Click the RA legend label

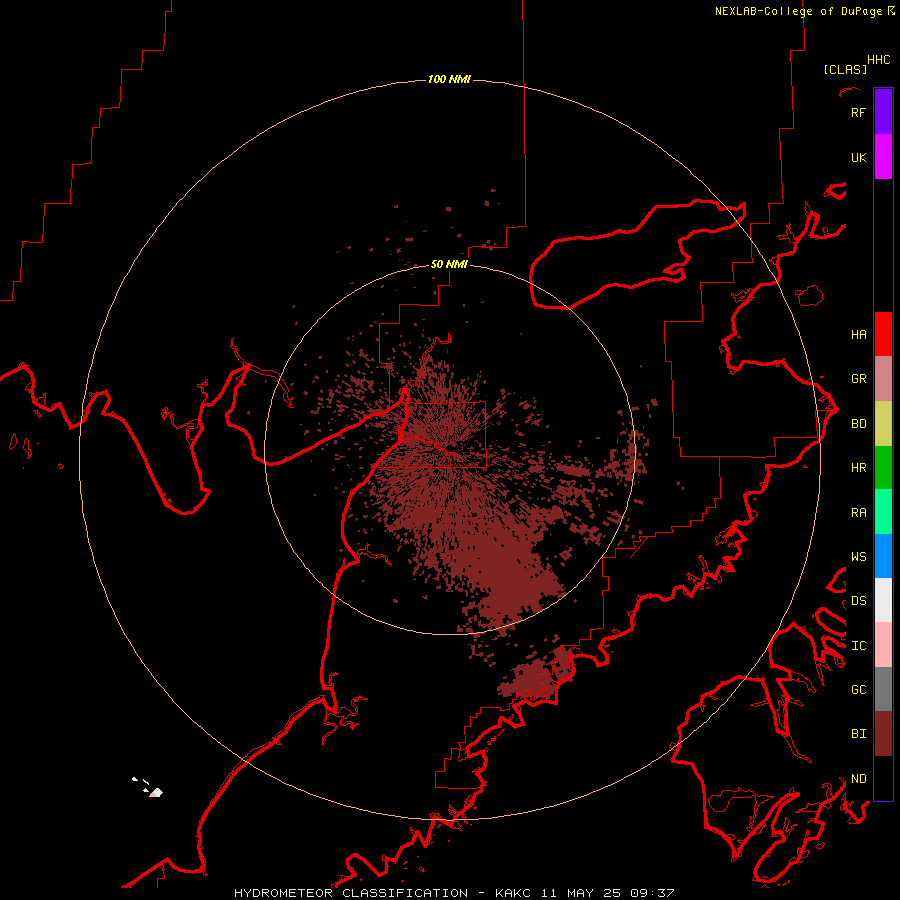(x=858, y=513)
